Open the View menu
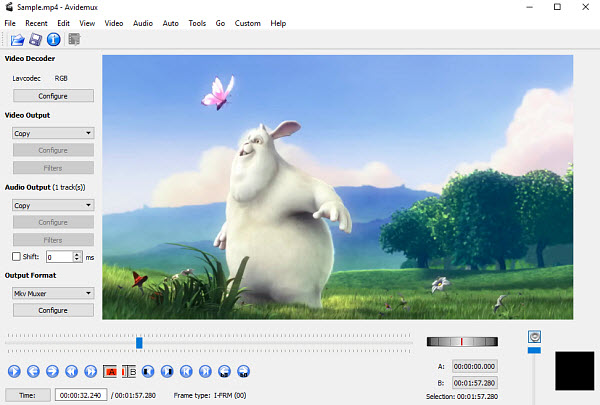The image size is (600, 405). pos(87,23)
